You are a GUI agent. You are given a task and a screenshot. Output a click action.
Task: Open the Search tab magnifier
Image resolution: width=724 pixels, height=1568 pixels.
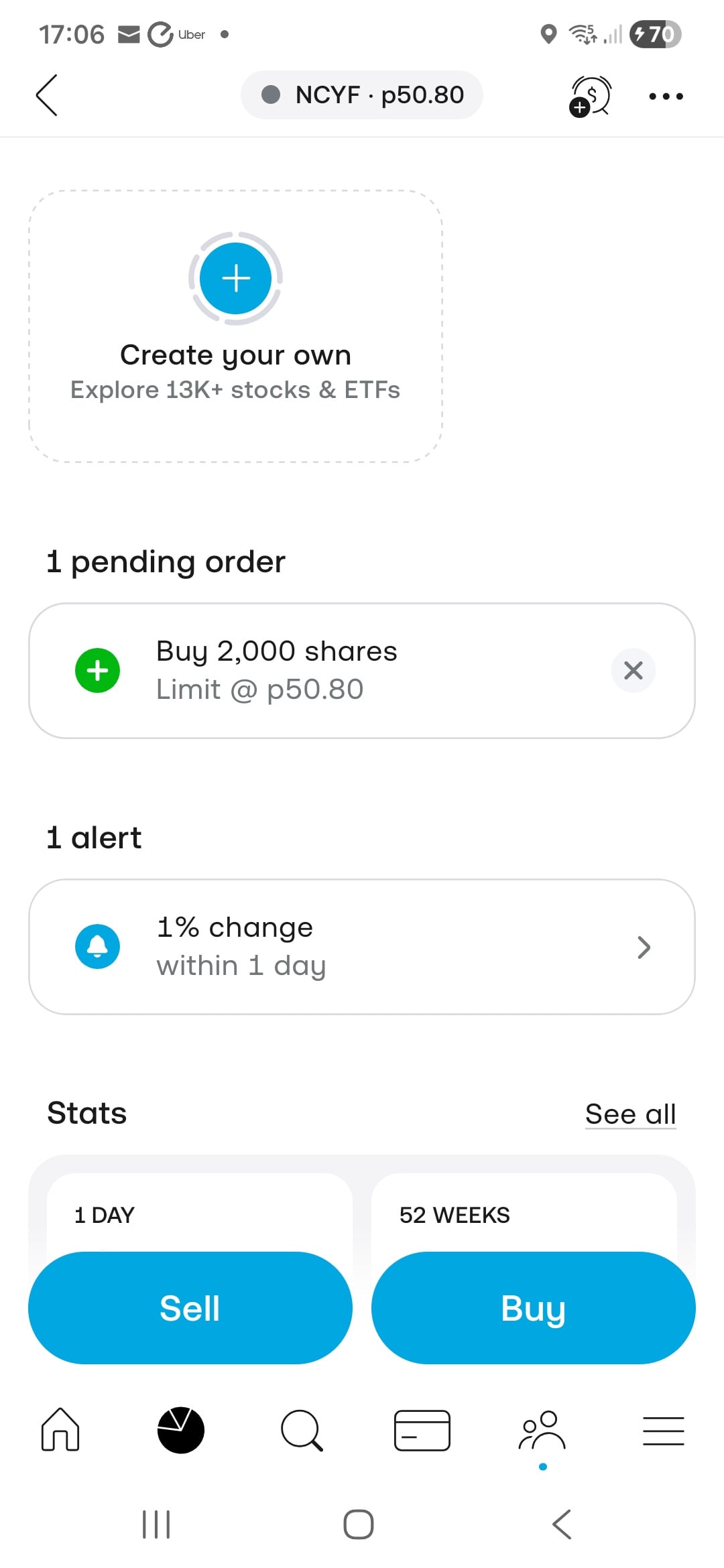click(302, 1430)
